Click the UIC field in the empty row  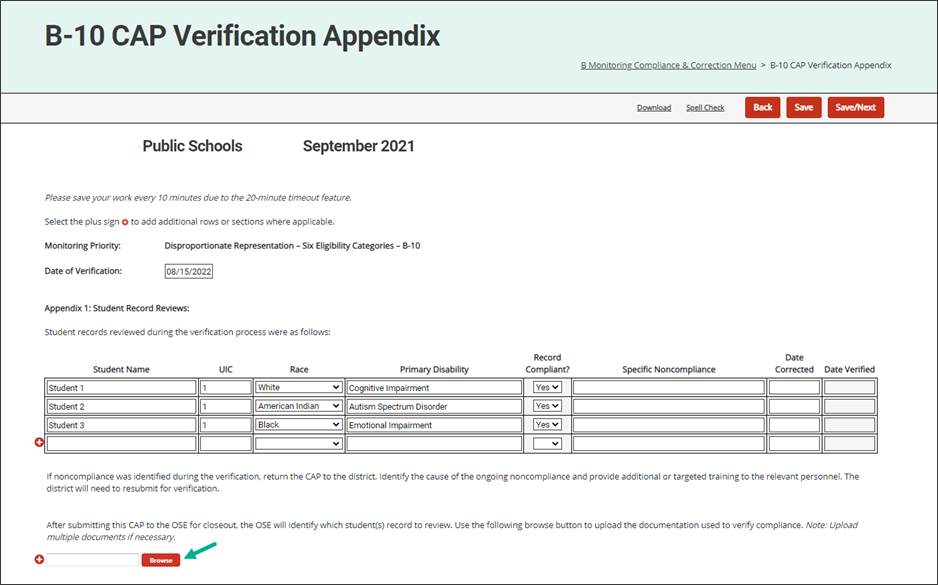point(226,443)
